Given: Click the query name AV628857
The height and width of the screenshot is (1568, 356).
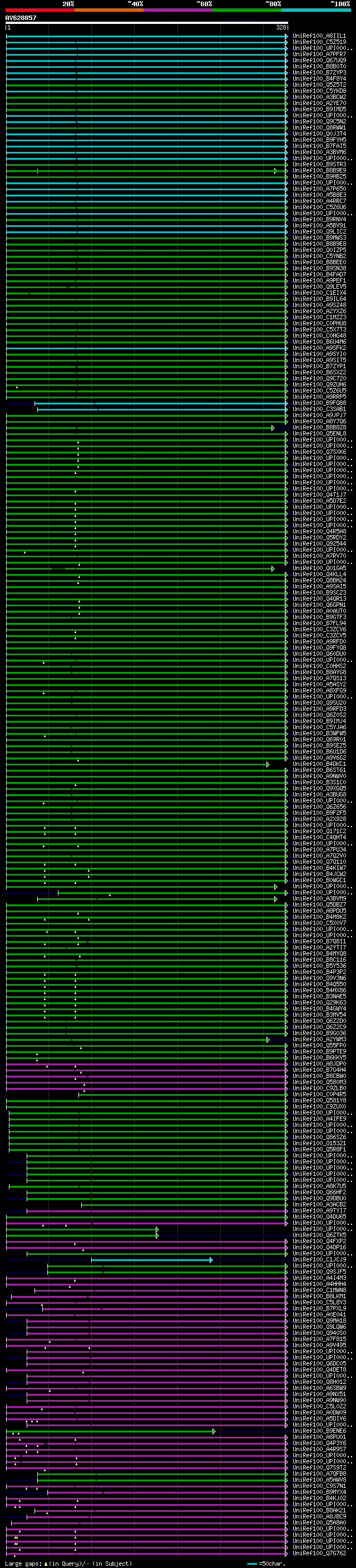Looking at the screenshot, I should coord(21,18).
